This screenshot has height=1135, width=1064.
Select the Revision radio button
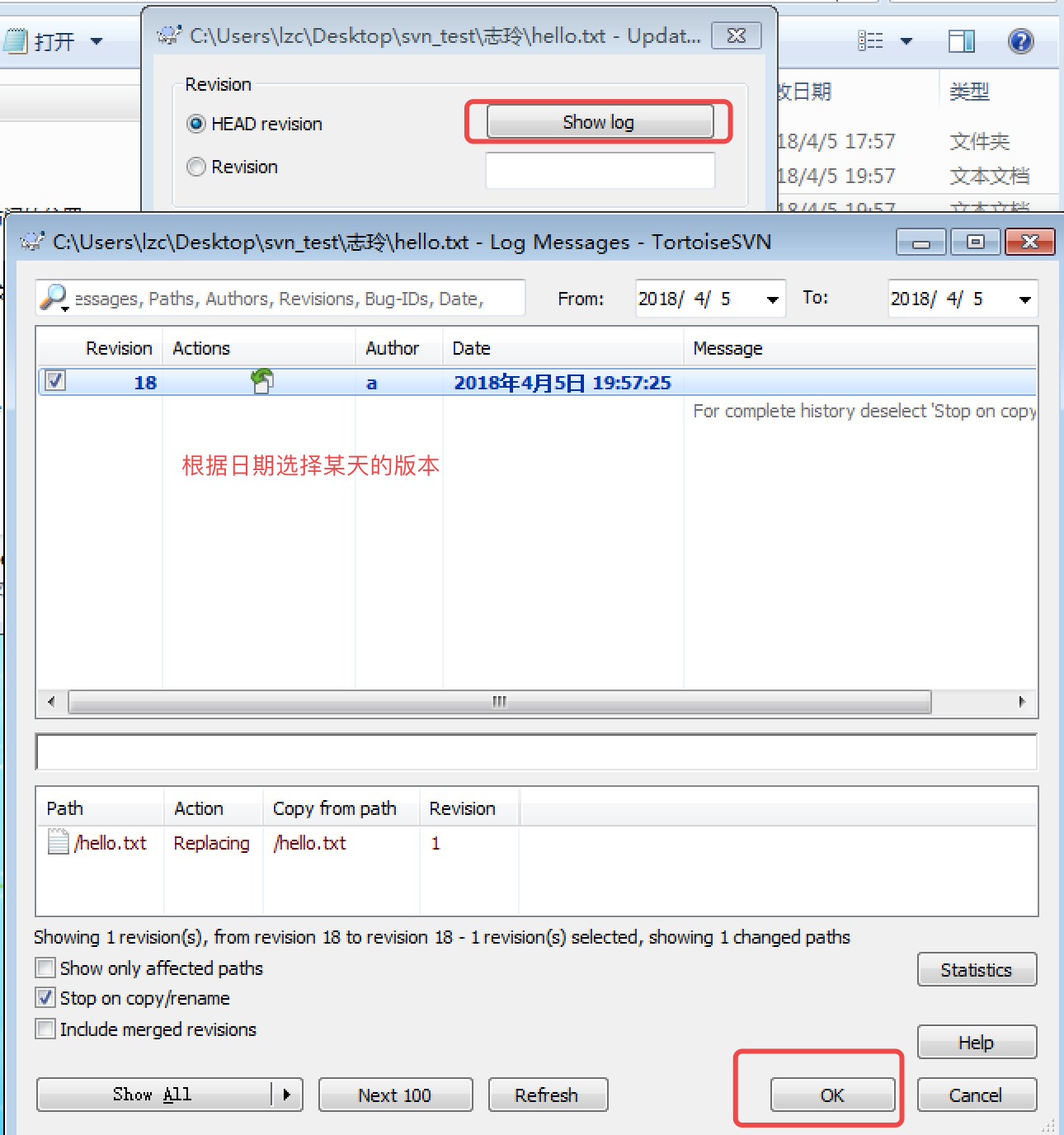pyautogui.click(x=196, y=167)
